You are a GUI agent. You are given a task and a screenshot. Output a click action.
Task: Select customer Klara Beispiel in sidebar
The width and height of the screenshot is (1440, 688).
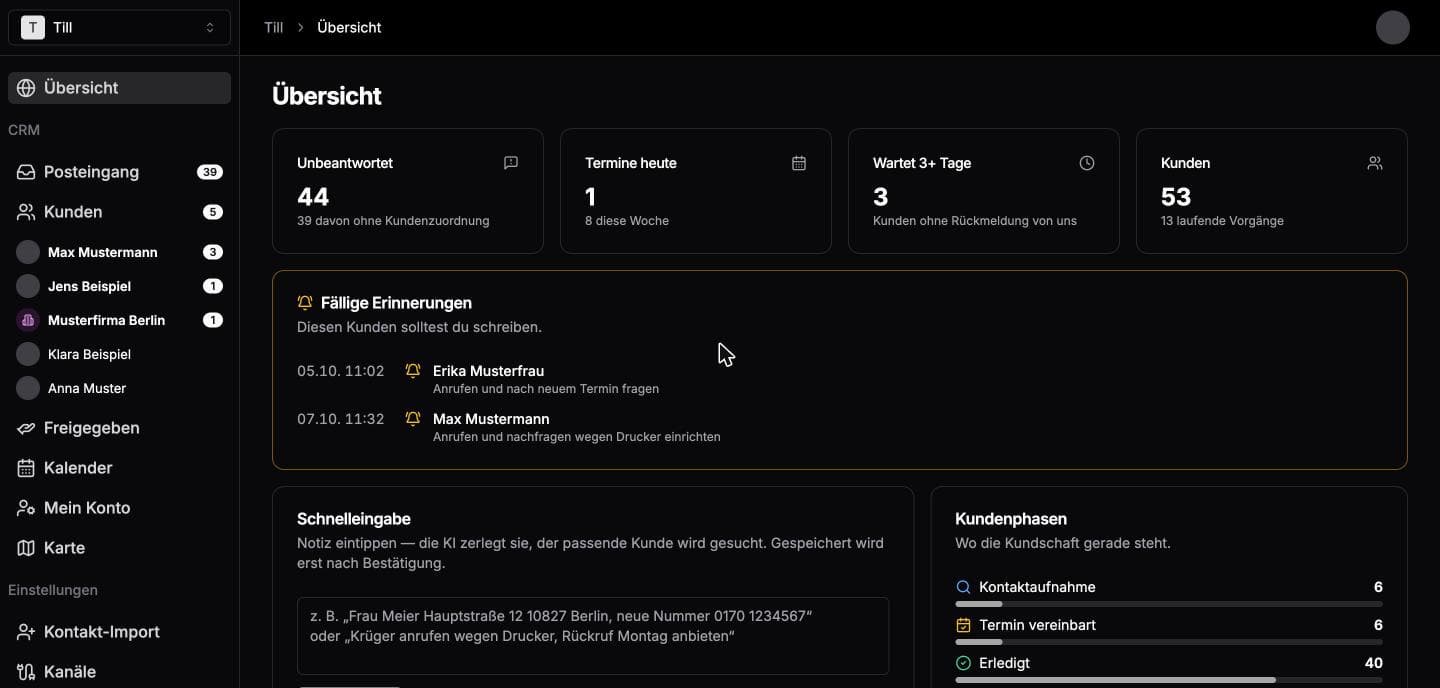tap(119, 354)
